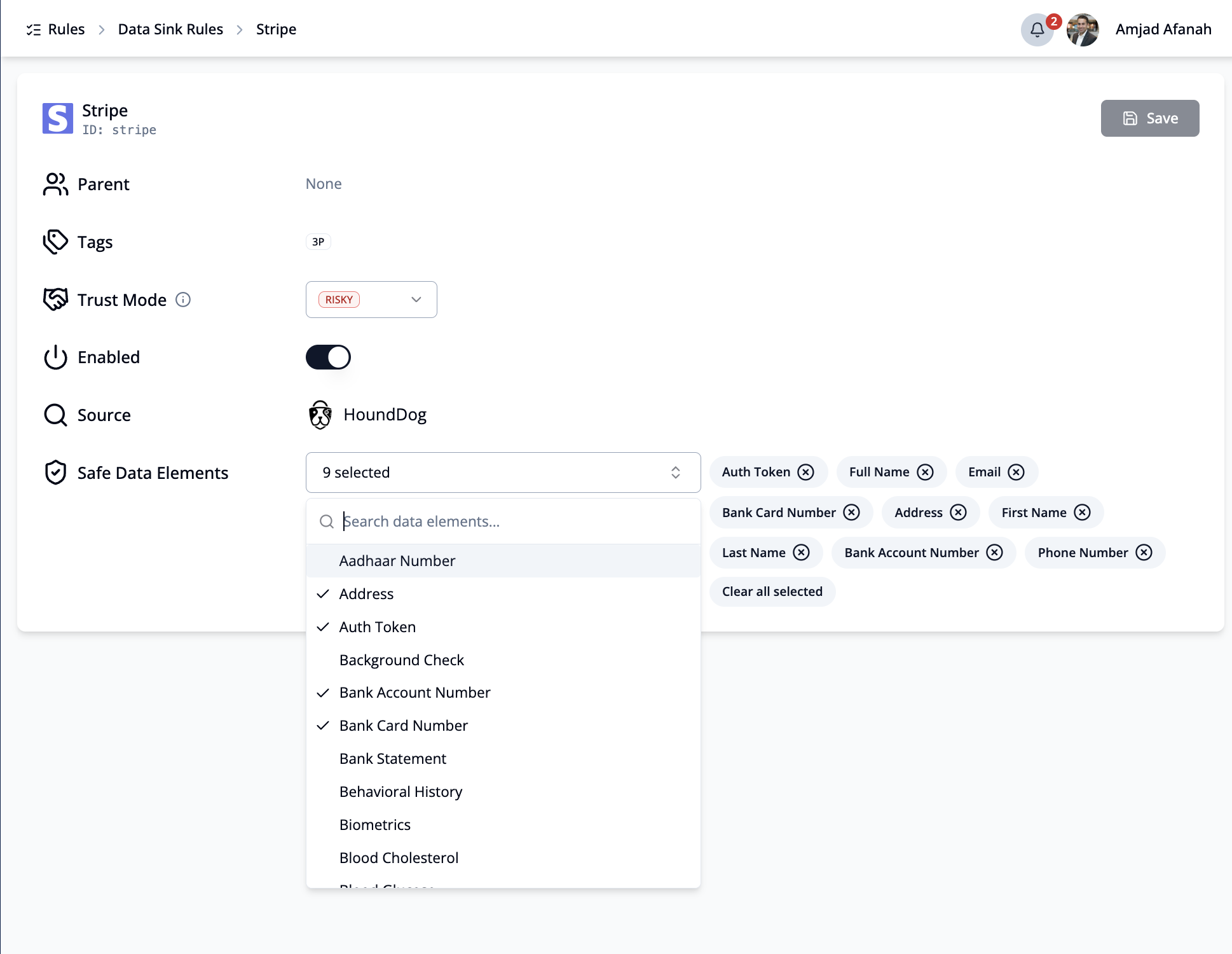Select Aadhaar Number option
Image resolution: width=1232 pixels, height=954 pixels.
pos(503,561)
